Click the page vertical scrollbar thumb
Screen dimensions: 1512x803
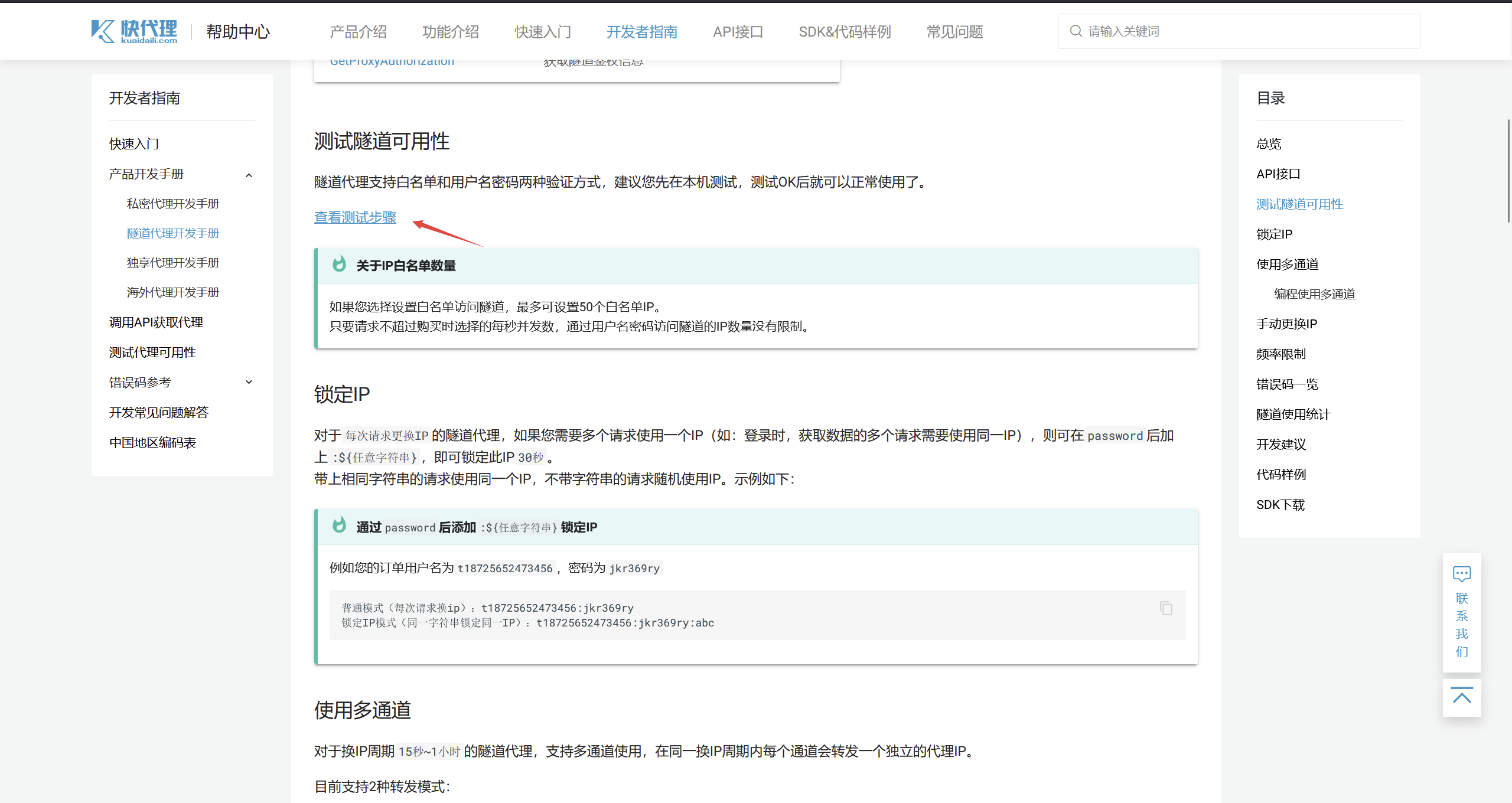point(1508,171)
